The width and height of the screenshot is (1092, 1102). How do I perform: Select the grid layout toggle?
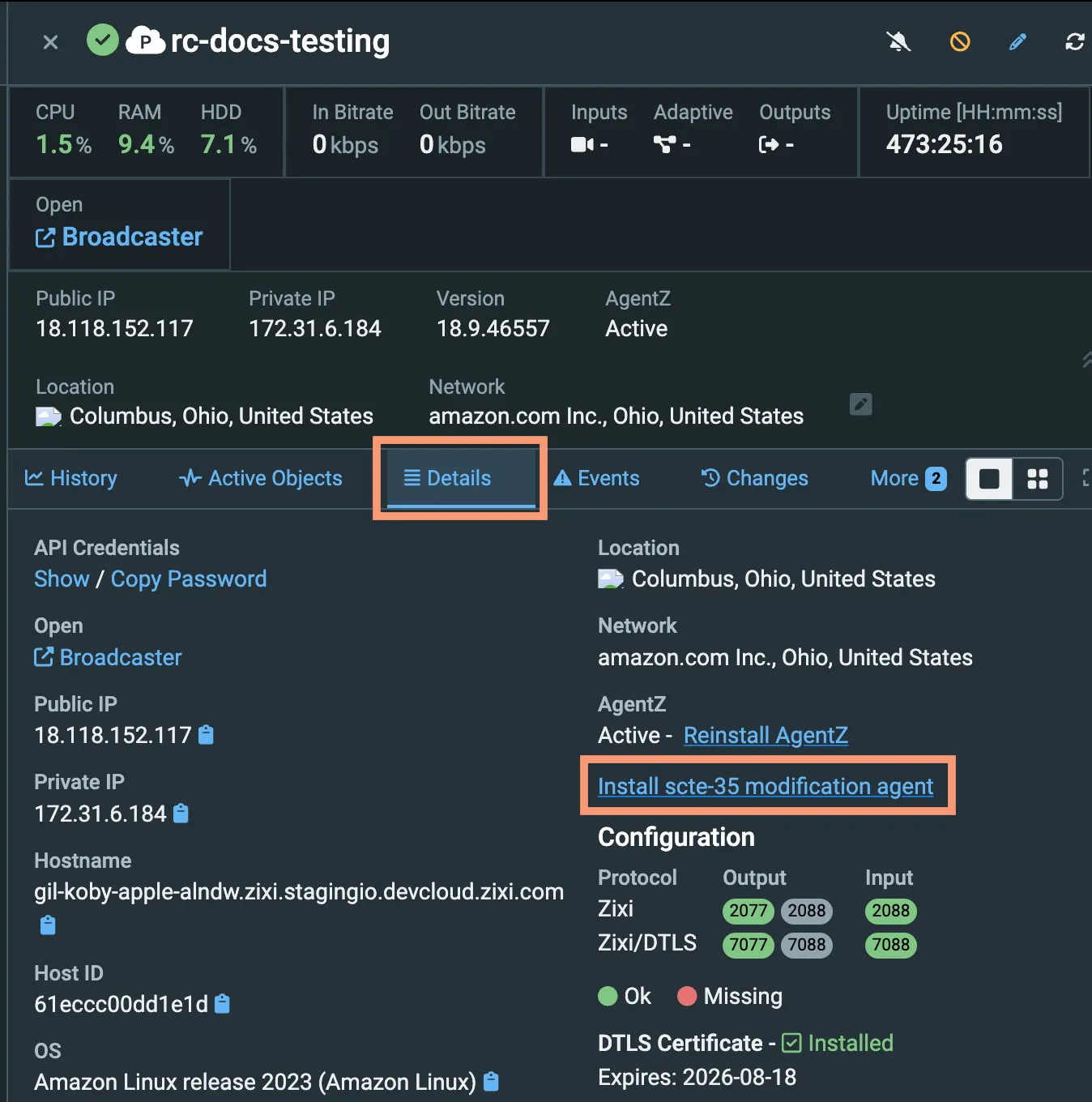[1038, 479]
